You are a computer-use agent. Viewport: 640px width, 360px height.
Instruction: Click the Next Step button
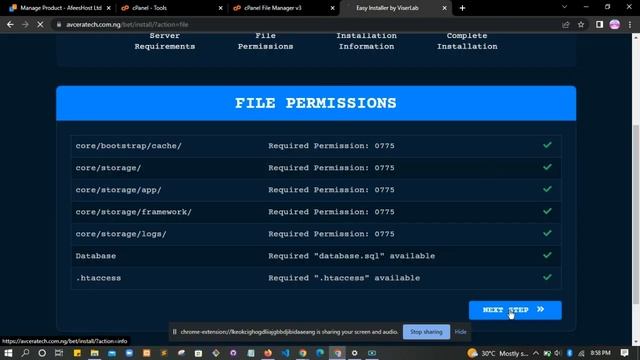pos(515,310)
